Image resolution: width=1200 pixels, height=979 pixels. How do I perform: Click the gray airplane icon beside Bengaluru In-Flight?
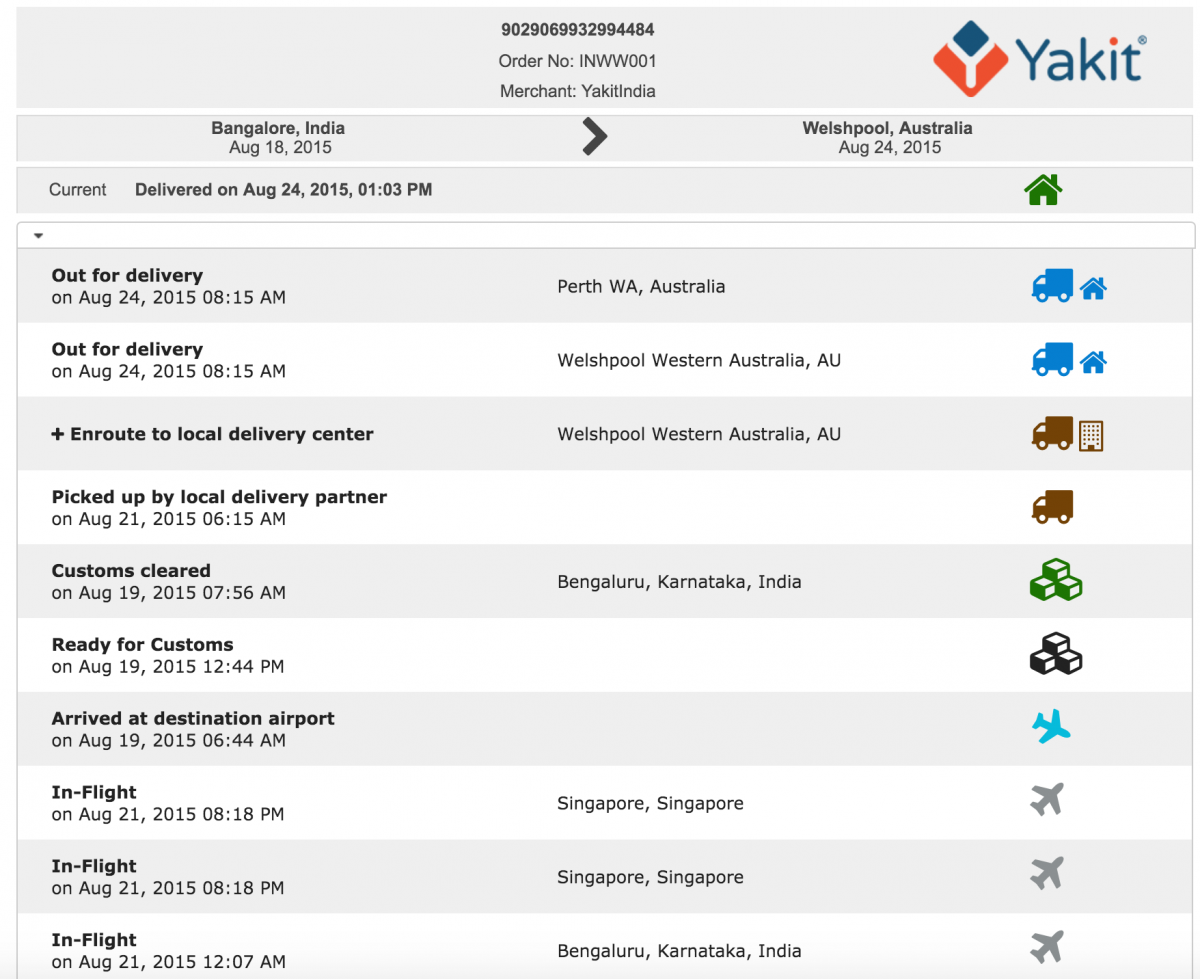tap(1047, 946)
